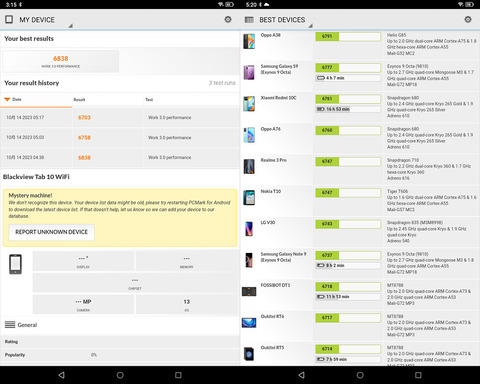480x384 pixels.
Task: Select the Camera MP spec tile
Action: 83,304
